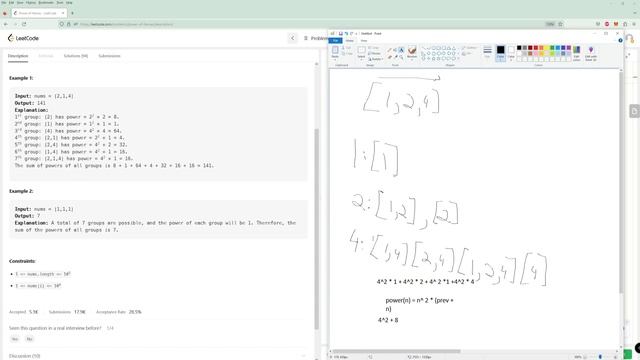The width and height of the screenshot is (640, 360).
Task: Pick the yellow color swatch in Paint palette
Action: (547, 48)
